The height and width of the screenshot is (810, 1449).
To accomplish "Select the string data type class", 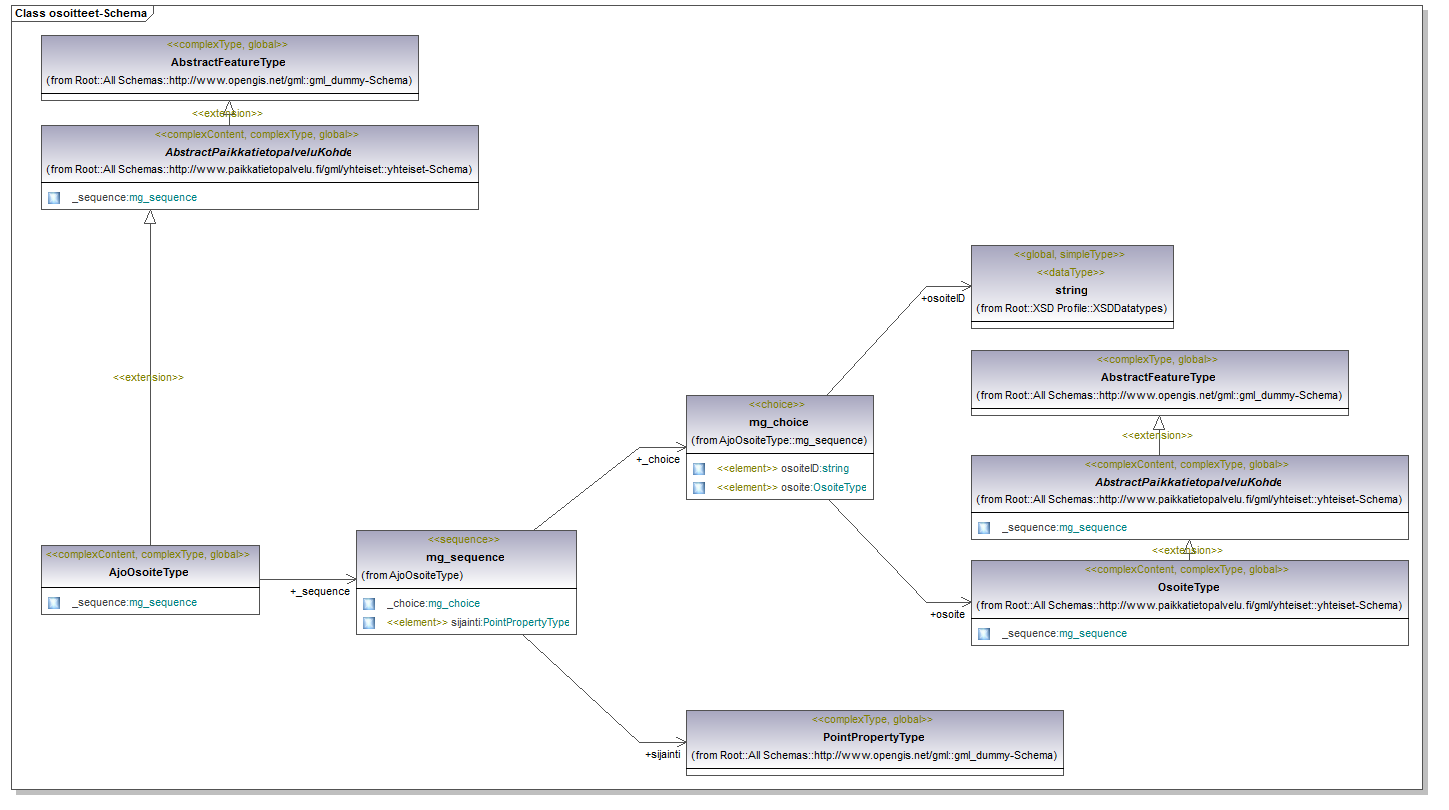I will (1071, 290).
